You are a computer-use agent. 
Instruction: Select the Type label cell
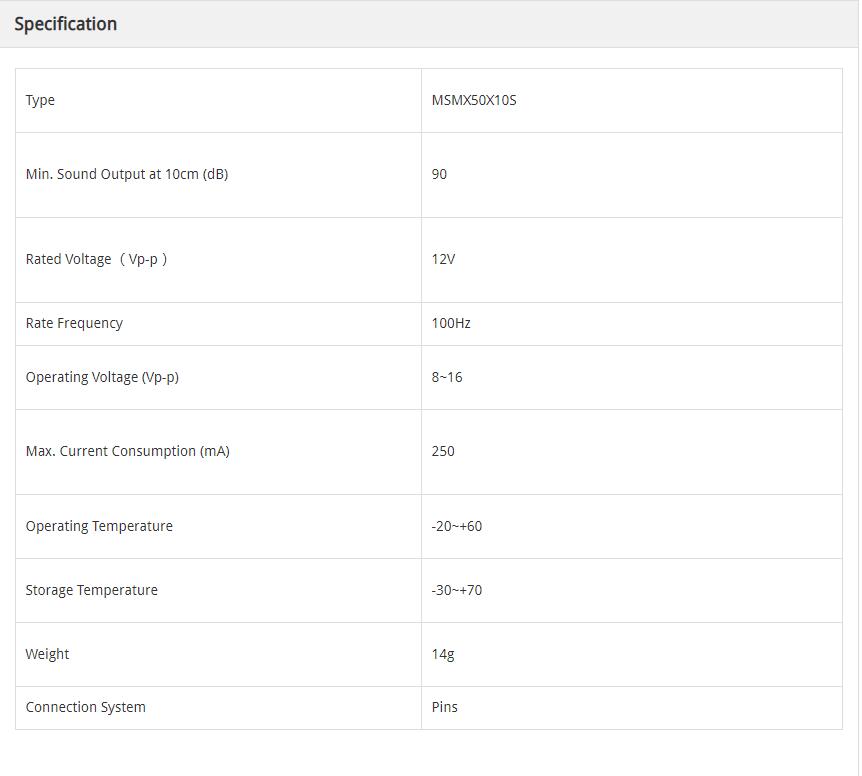pyautogui.click(x=41, y=100)
